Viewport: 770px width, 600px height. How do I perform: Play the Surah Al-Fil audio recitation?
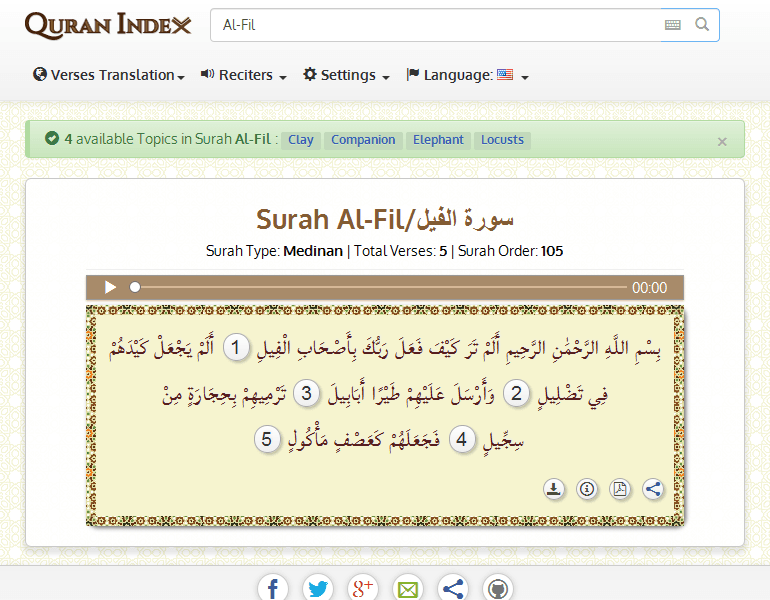click(110, 288)
